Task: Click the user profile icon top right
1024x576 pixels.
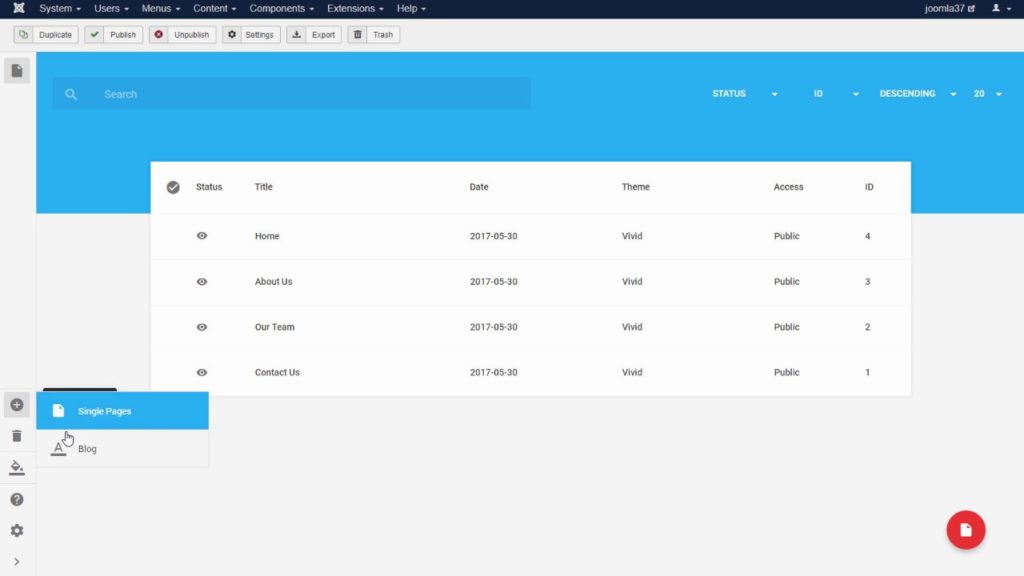Action: [x=1001, y=8]
